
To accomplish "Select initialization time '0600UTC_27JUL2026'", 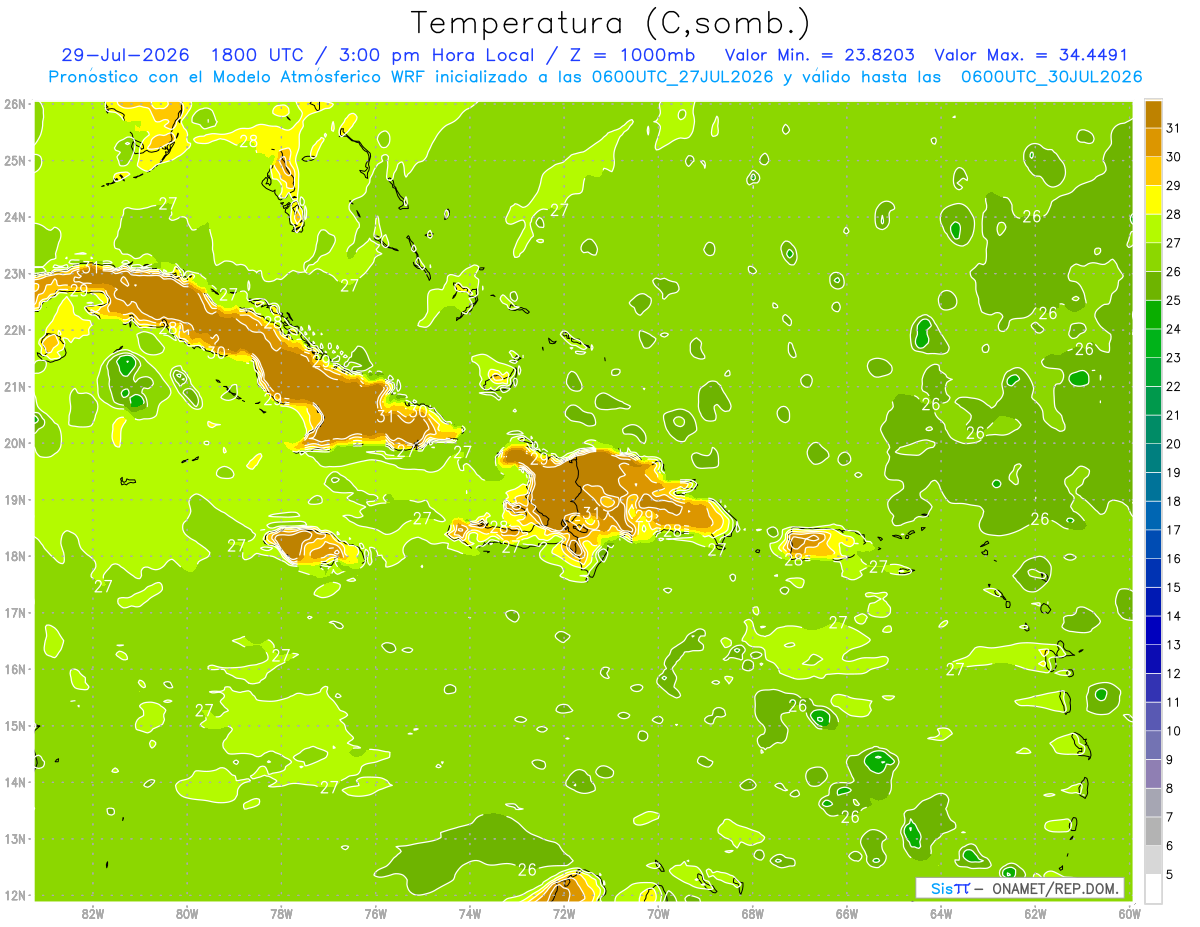I will point(682,76).
